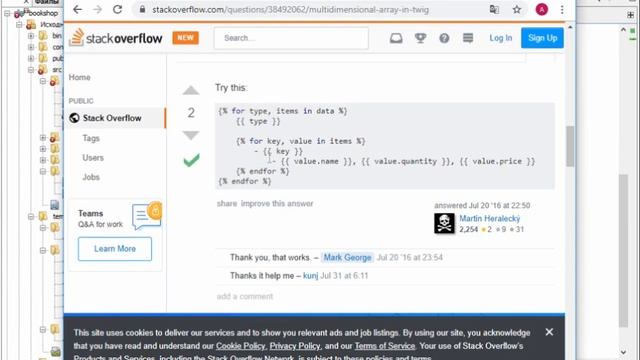Click the Stack Overflow logo
The image size is (640, 360).
[x=116, y=38]
